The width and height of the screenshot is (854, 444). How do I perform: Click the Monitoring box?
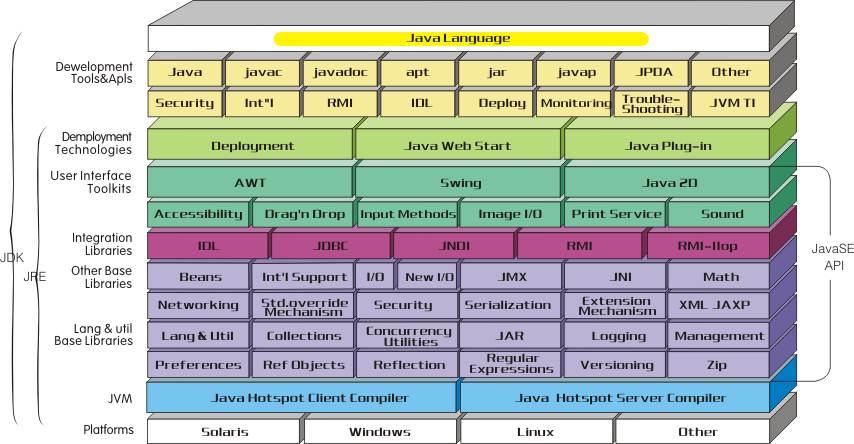(x=574, y=104)
